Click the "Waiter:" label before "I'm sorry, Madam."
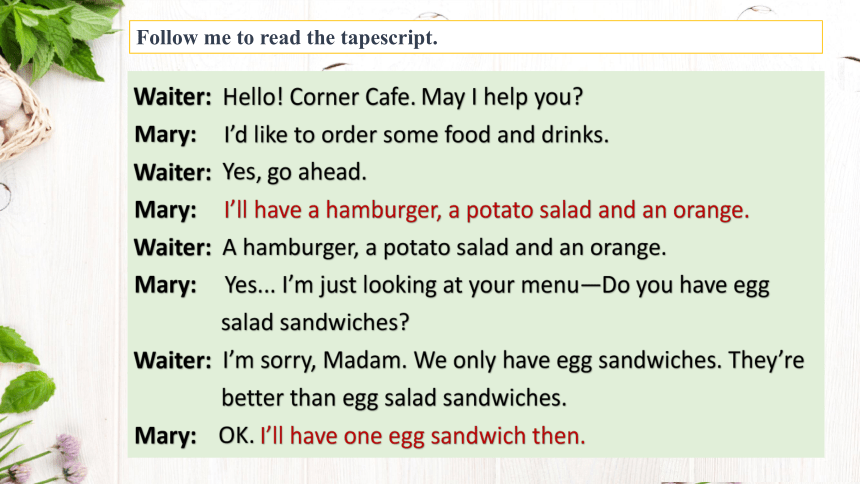This screenshot has height=484, width=860. click(173, 361)
